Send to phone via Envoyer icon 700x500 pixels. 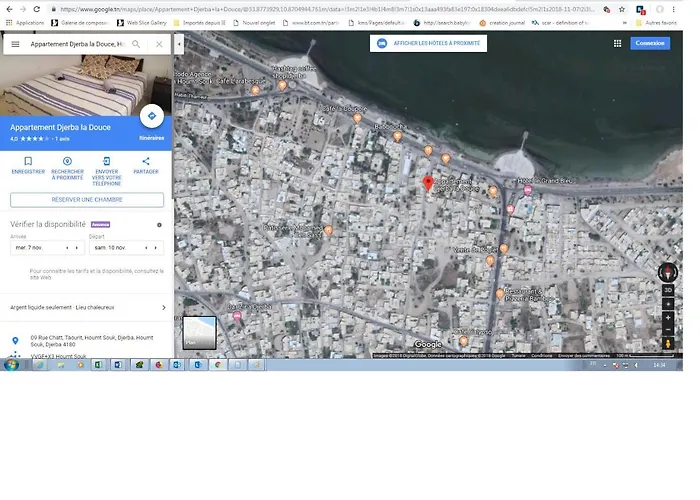[x=107, y=161]
